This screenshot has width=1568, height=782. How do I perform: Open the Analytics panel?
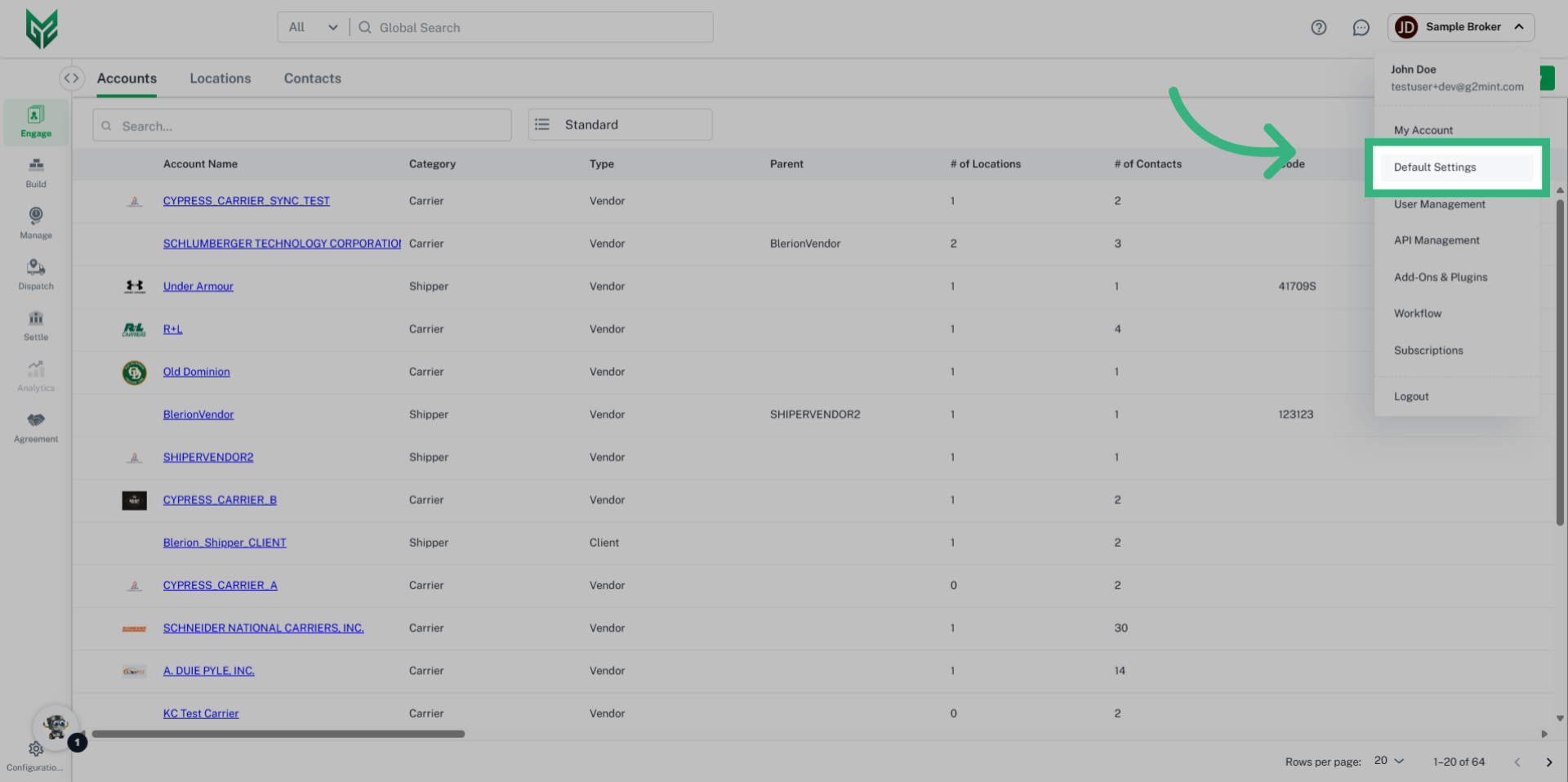35,375
